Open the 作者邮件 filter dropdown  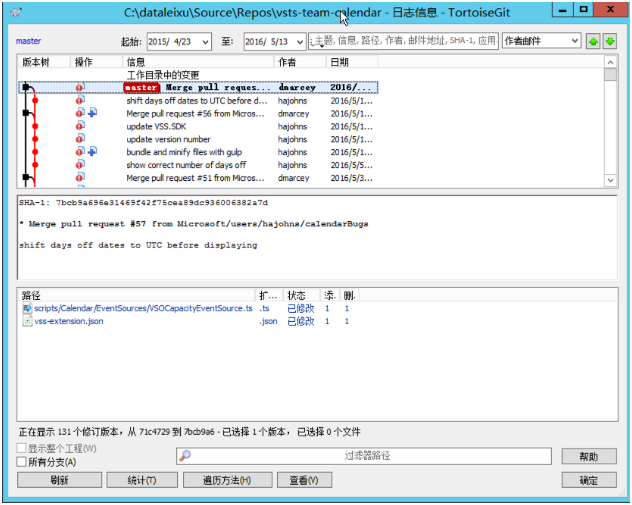(x=575, y=41)
